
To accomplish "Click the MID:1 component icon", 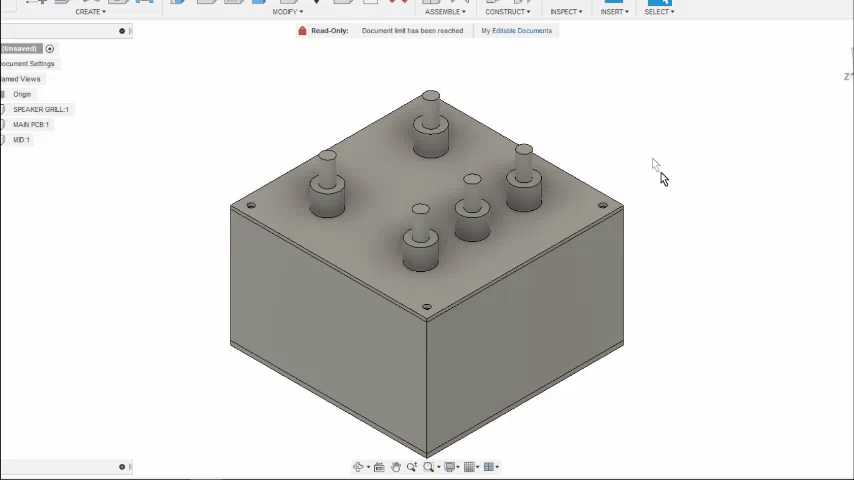I will click(x=3, y=140).
